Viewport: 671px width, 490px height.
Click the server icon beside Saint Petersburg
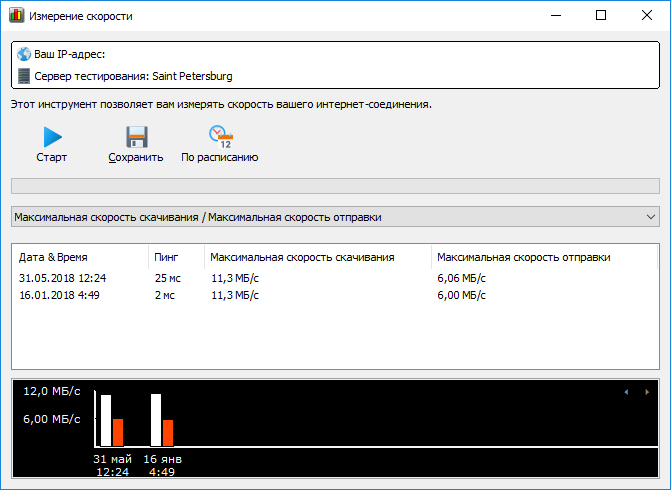tap(24, 76)
